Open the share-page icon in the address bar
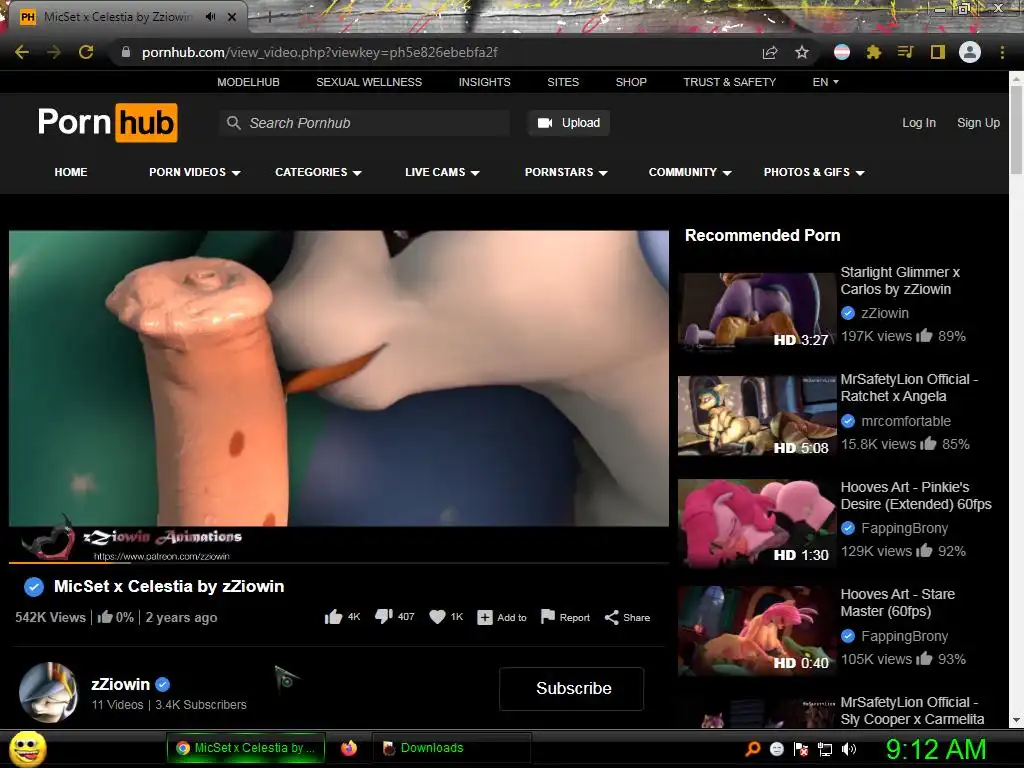This screenshot has width=1024, height=768. (x=770, y=52)
